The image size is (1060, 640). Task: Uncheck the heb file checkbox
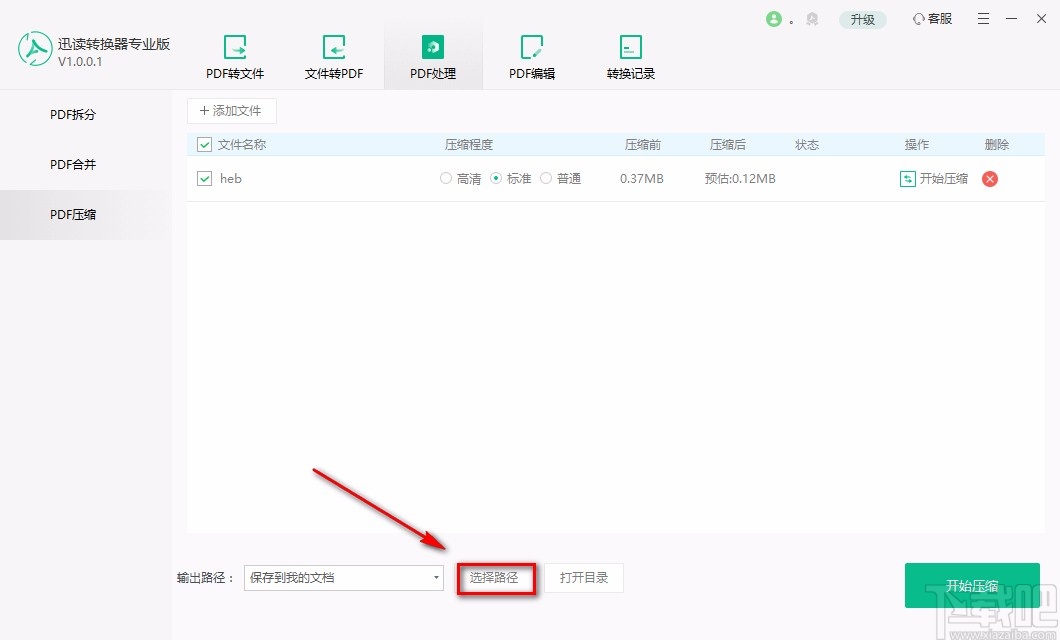point(204,179)
